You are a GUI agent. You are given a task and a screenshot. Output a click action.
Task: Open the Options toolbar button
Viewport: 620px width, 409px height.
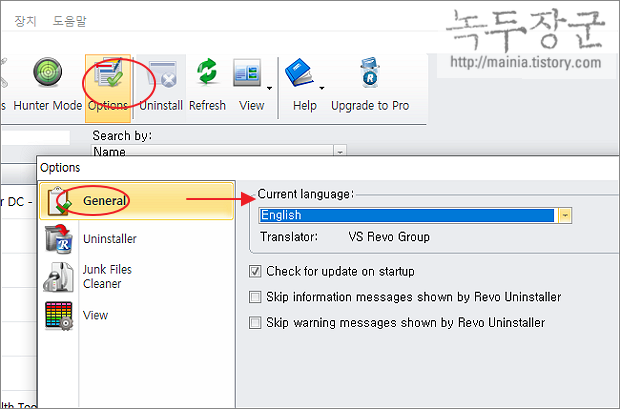click(108, 88)
